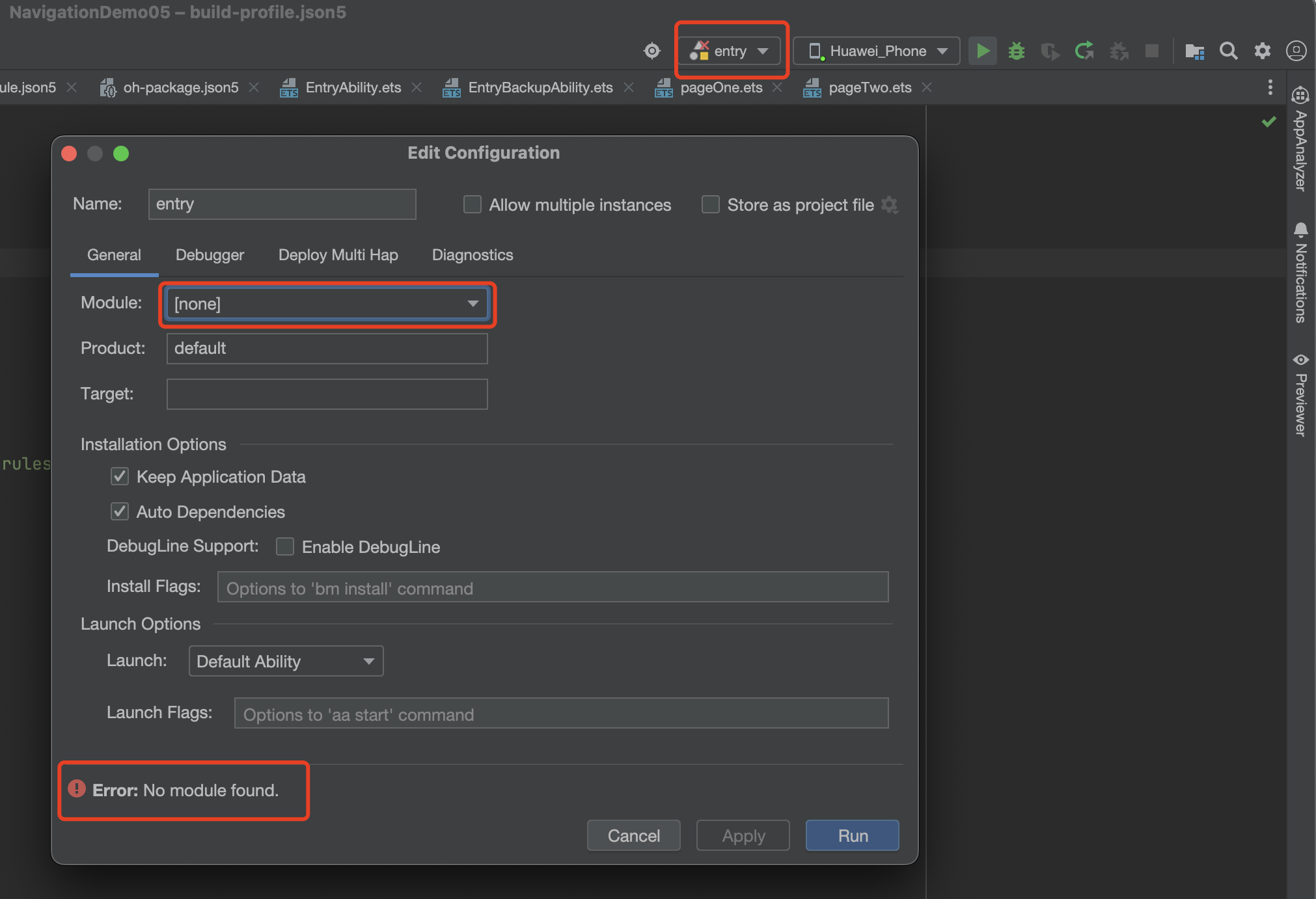Open the Huawei_Phone device selector
The image size is (1316, 899).
[x=877, y=51]
